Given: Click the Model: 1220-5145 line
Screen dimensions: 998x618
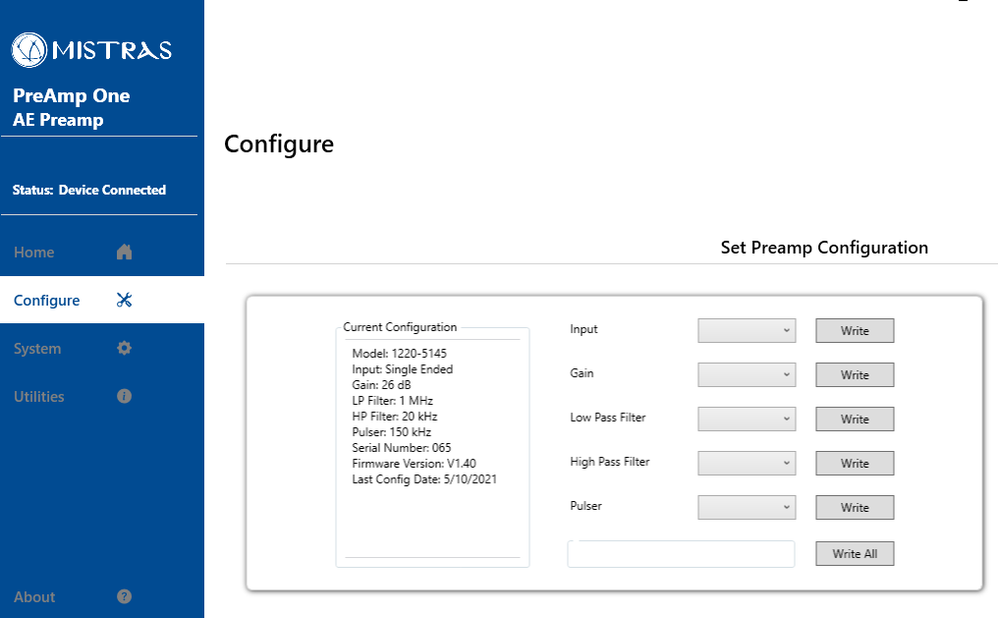Looking at the screenshot, I should pos(399,353).
